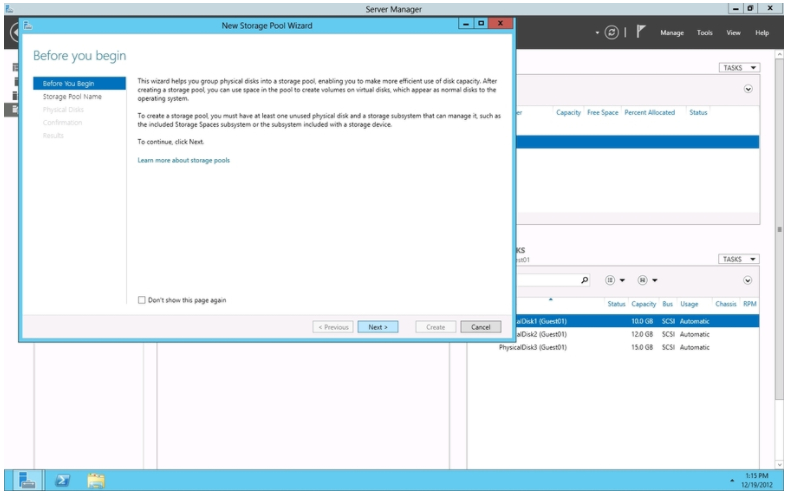Sort physical disks by the Usage column
The image size is (787, 496).
[689, 304]
